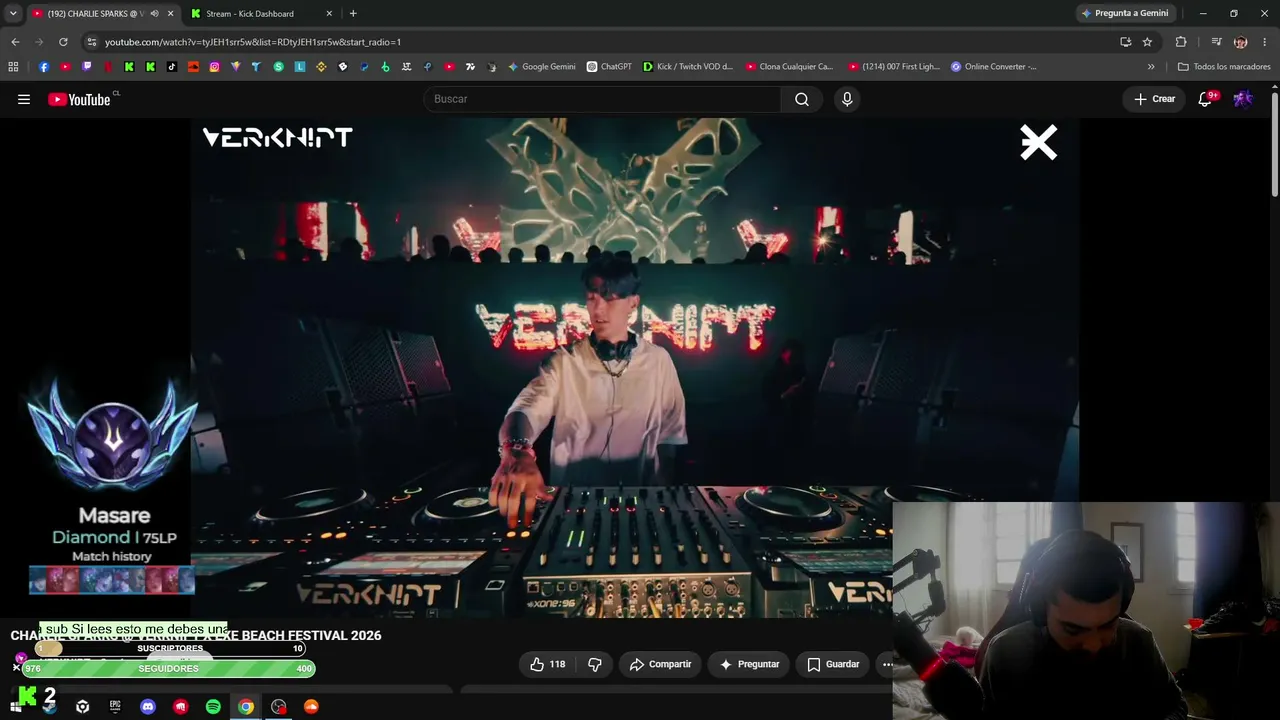Screen dimensions: 1280x720
Task: Open OBS Studio from the taskbar
Action: (x=279, y=707)
